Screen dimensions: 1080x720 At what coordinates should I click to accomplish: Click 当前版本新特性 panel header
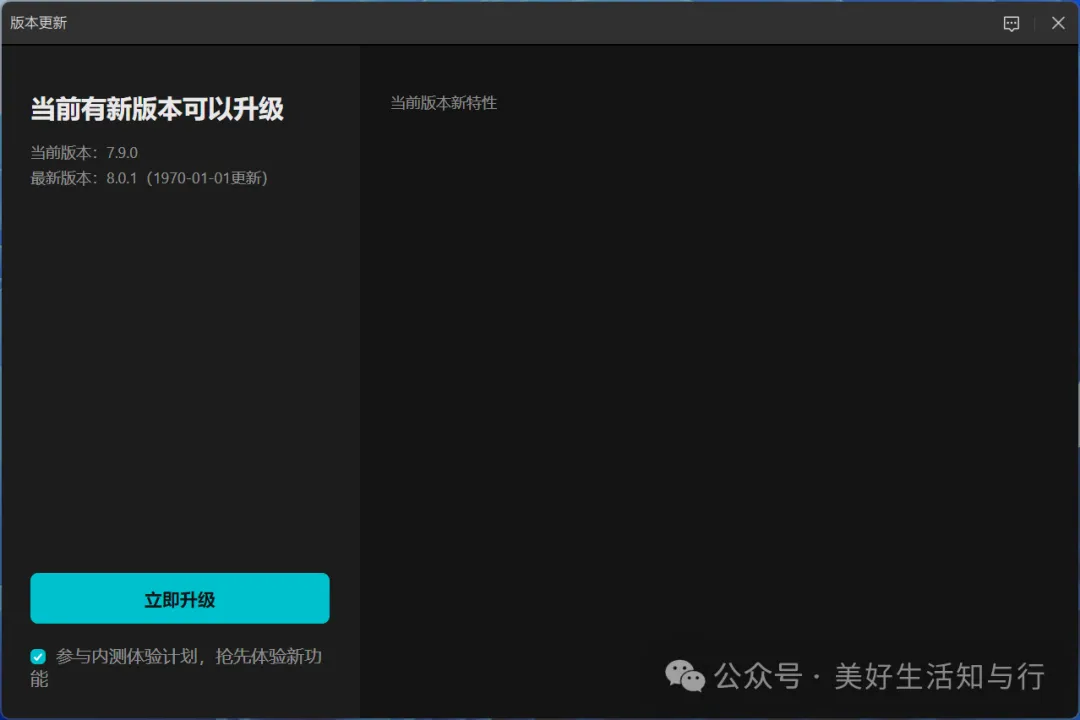[443, 103]
